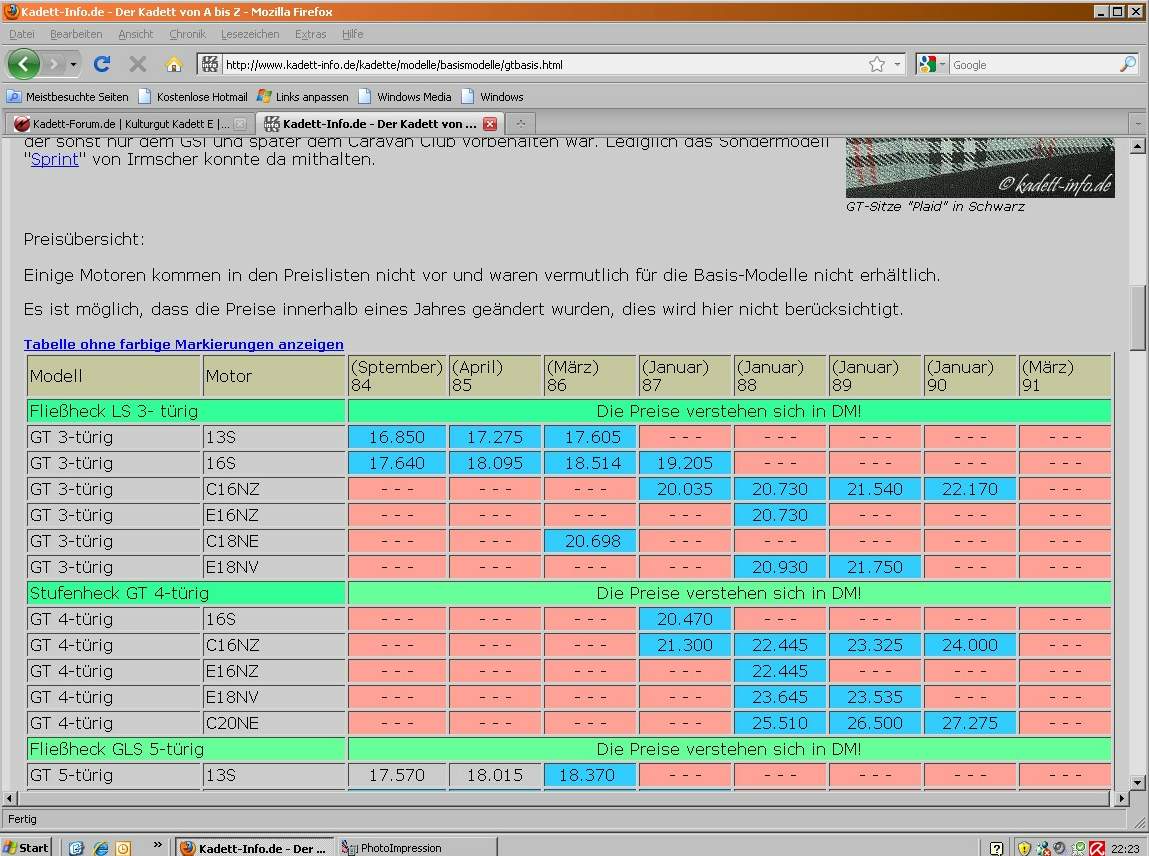Open the history dropdown next to forward button
The image size is (1149, 856).
pyautogui.click(x=73, y=64)
